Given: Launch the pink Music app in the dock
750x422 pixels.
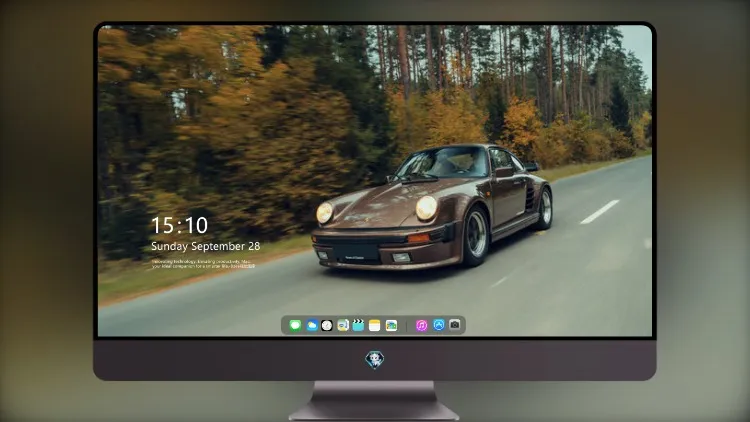Looking at the screenshot, I should pos(421,325).
